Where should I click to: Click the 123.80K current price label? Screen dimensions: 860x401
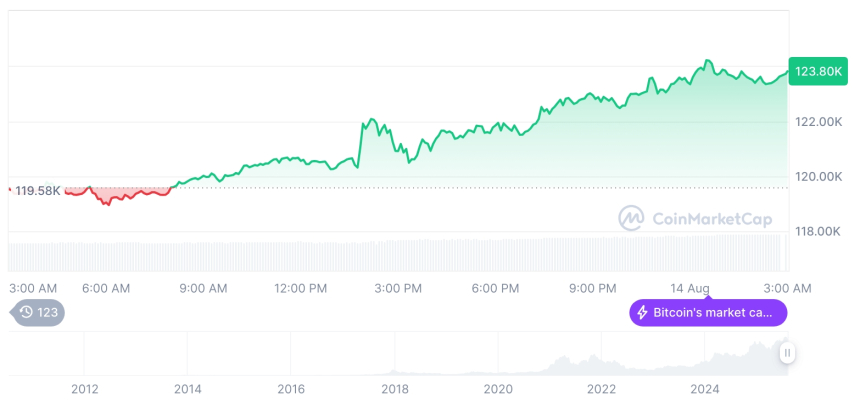(817, 71)
